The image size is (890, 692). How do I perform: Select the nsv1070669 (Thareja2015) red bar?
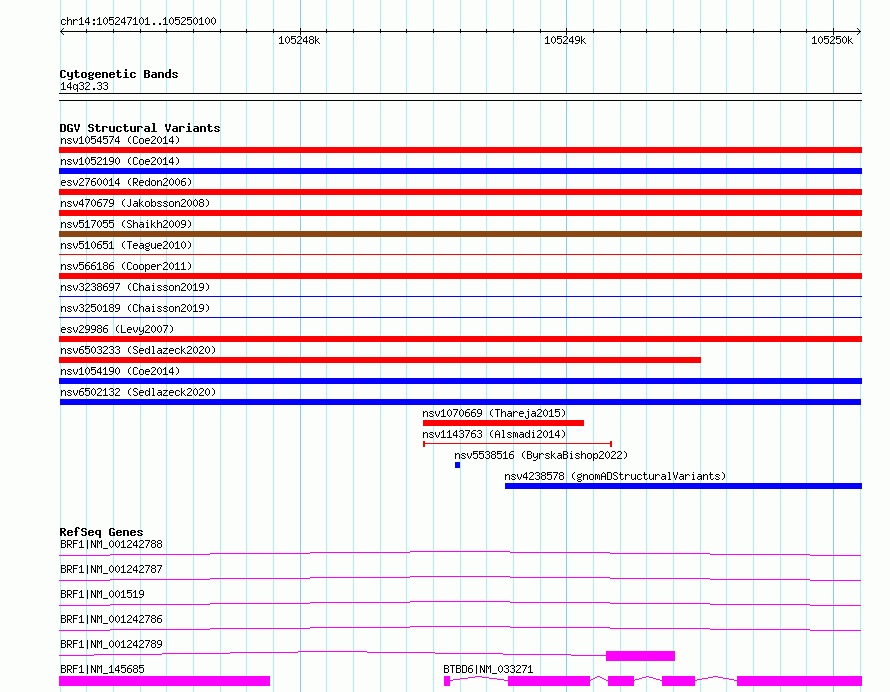pyautogui.click(x=503, y=423)
